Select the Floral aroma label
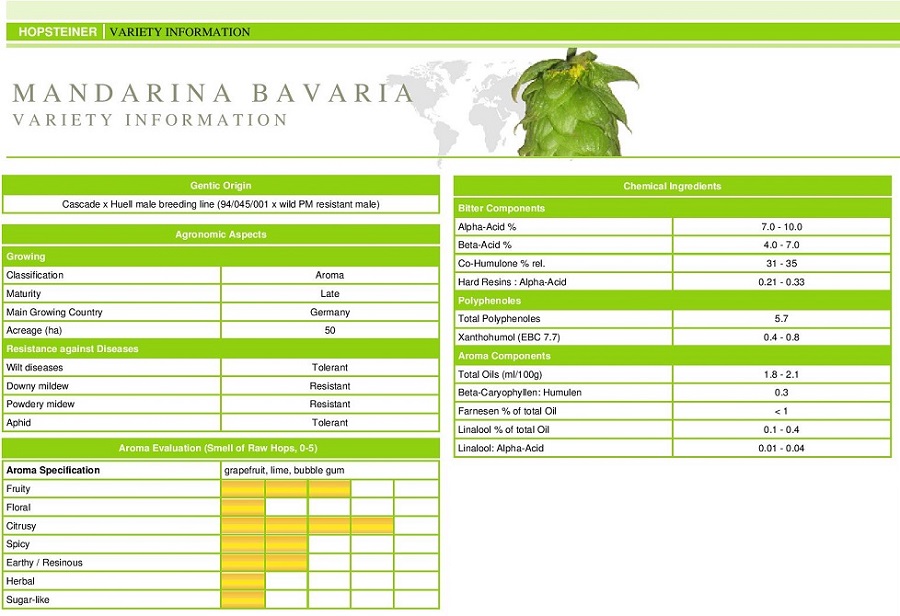The width and height of the screenshot is (900, 616). [x=18, y=507]
